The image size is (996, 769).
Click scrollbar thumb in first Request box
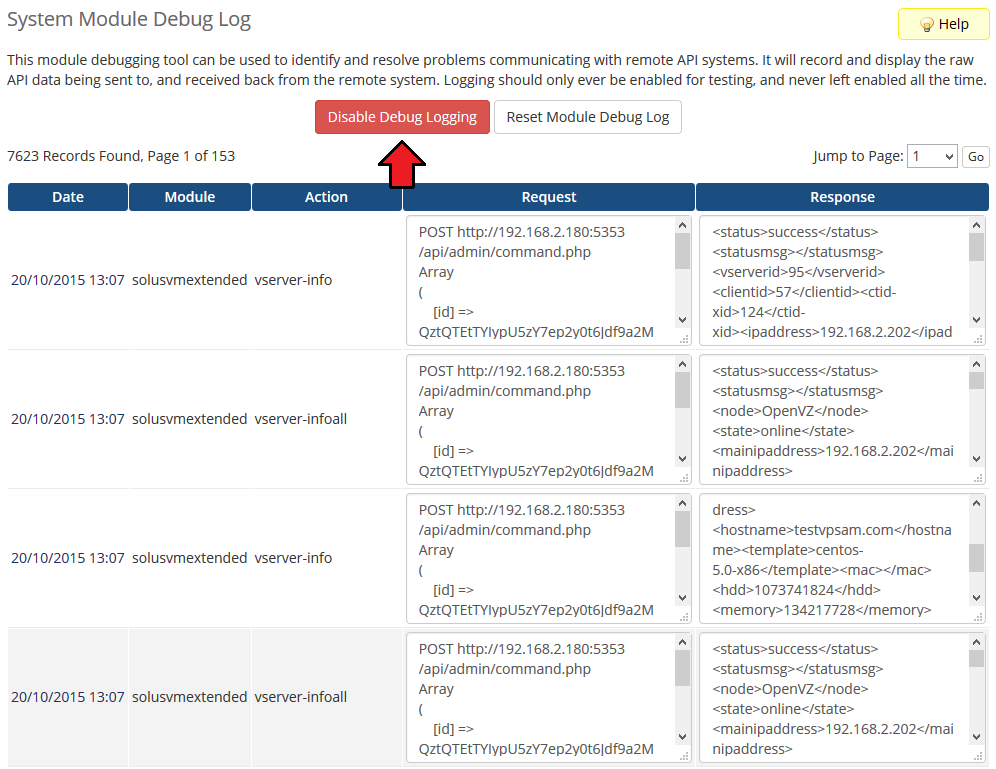point(682,251)
